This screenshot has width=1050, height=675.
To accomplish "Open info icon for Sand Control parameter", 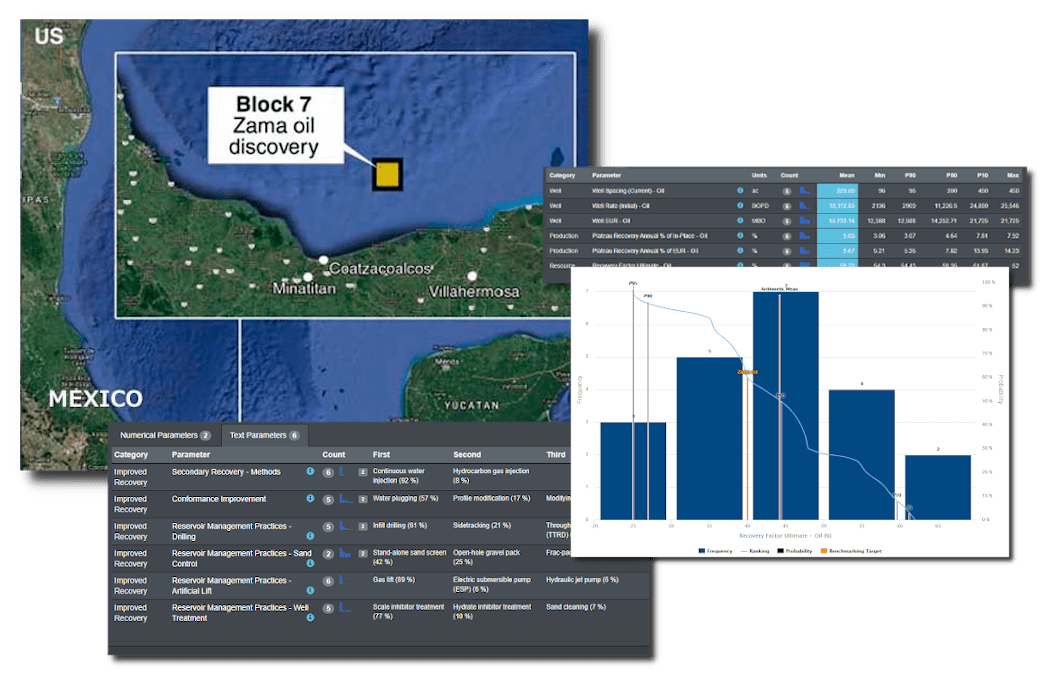I will coord(311,564).
